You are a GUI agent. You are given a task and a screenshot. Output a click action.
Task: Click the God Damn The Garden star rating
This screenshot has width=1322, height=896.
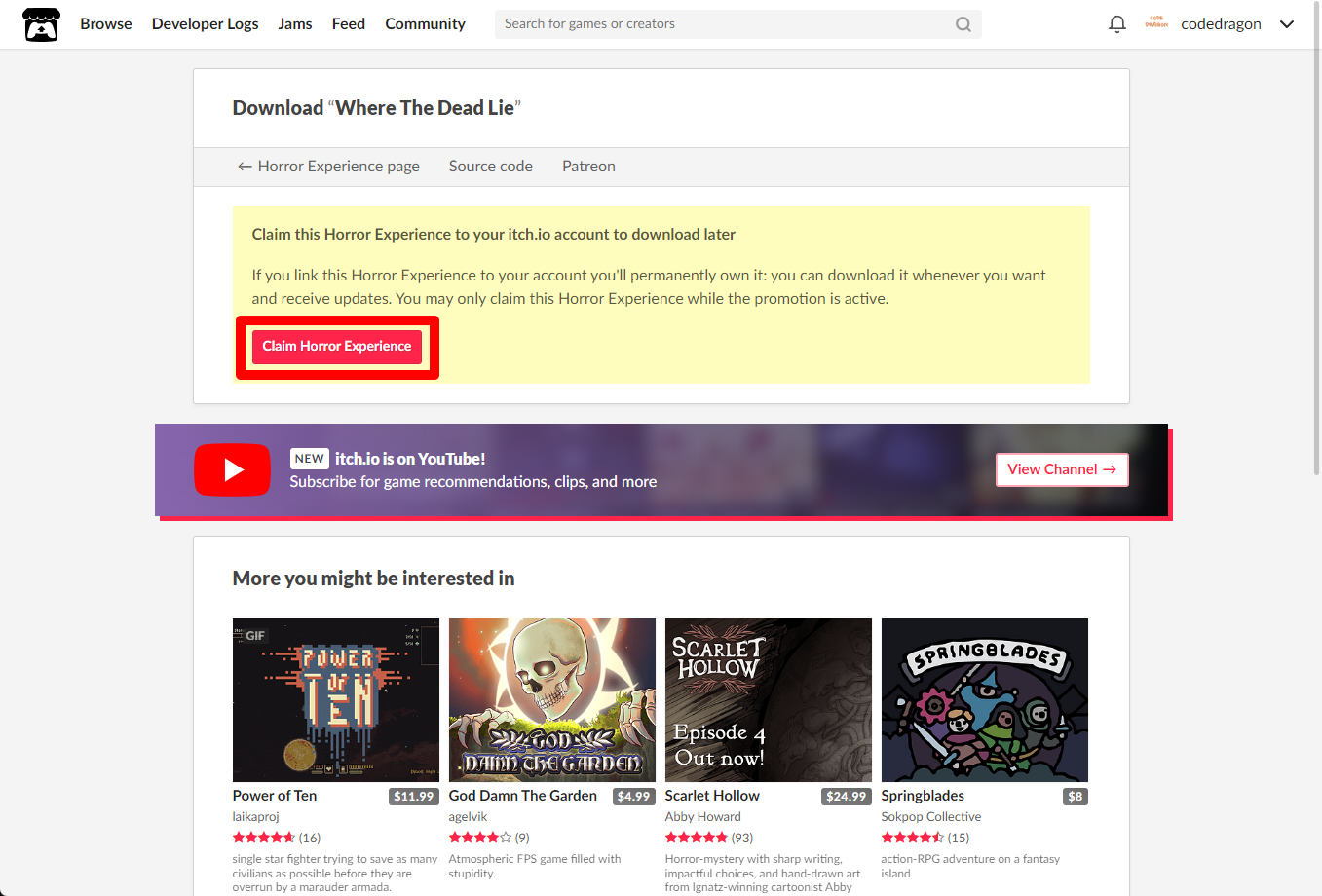(x=480, y=838)
